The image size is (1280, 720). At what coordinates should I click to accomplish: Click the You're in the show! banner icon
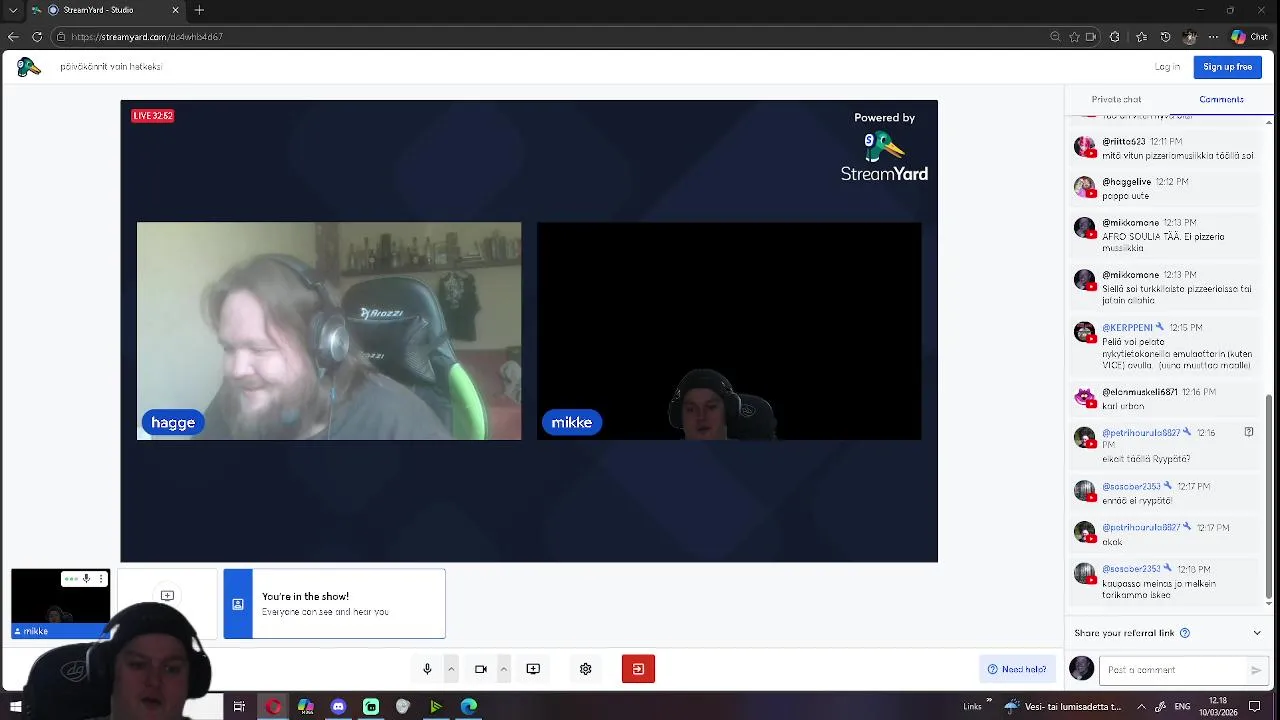[238, 604]
